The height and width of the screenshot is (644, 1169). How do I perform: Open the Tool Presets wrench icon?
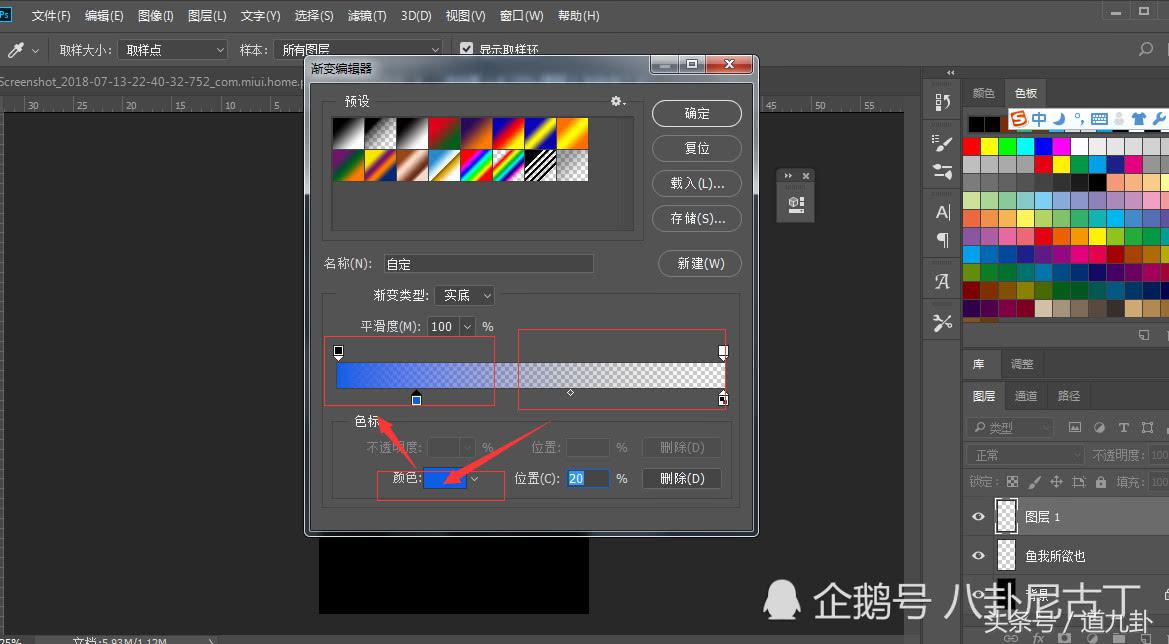941,322
